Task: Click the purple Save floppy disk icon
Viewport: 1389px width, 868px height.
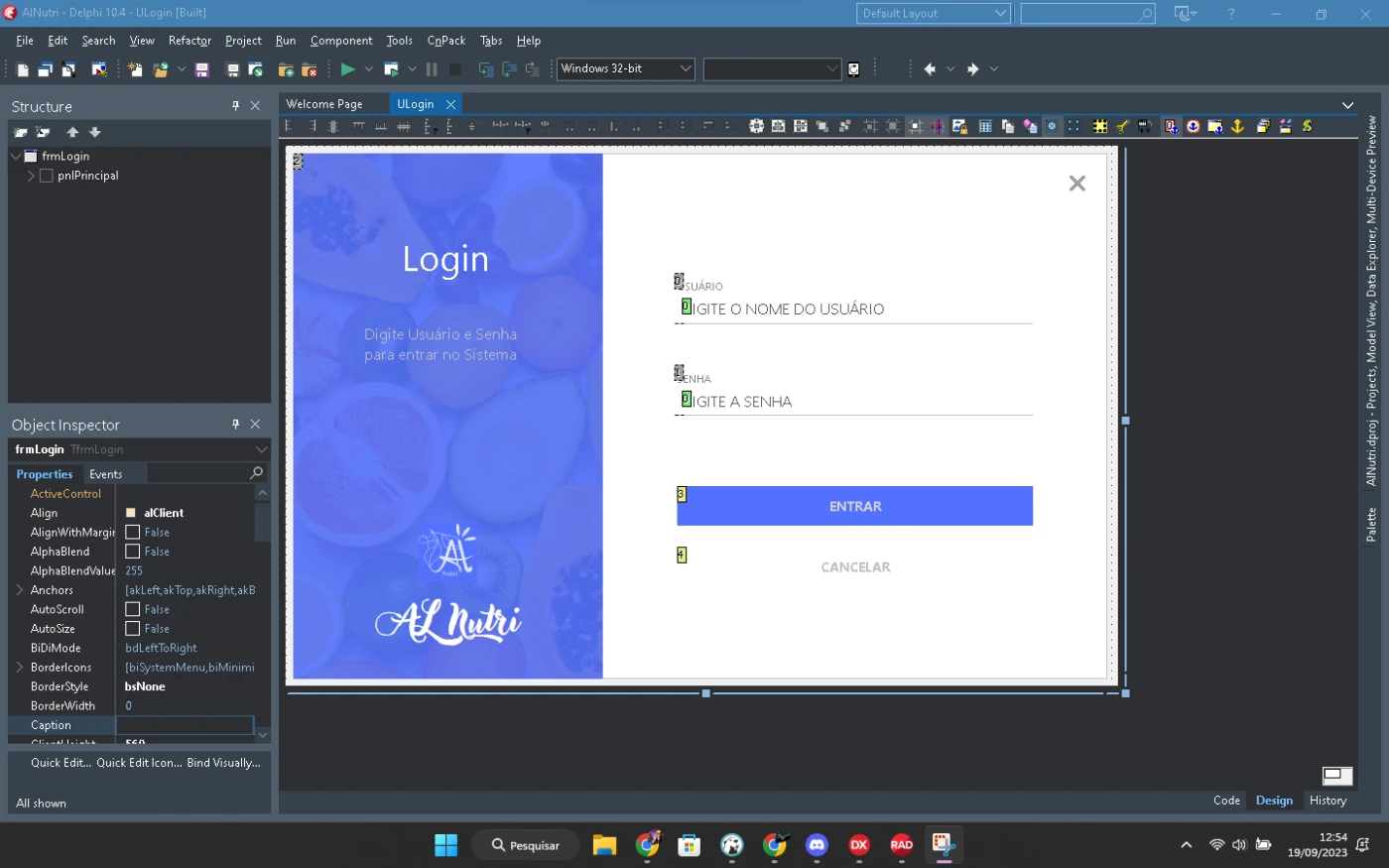Action: coord(201,69)
